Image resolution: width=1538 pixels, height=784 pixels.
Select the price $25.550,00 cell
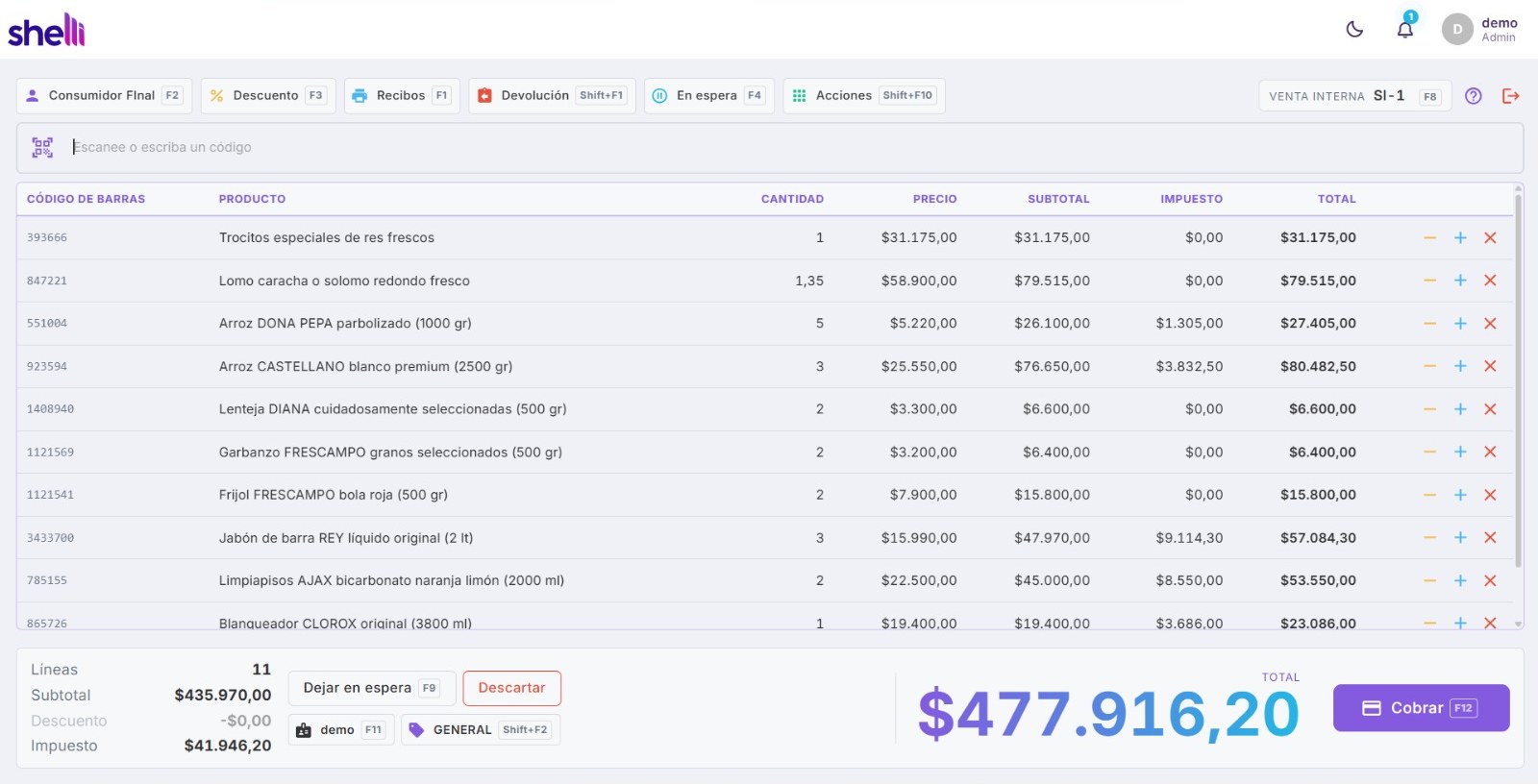click(919, 366)
